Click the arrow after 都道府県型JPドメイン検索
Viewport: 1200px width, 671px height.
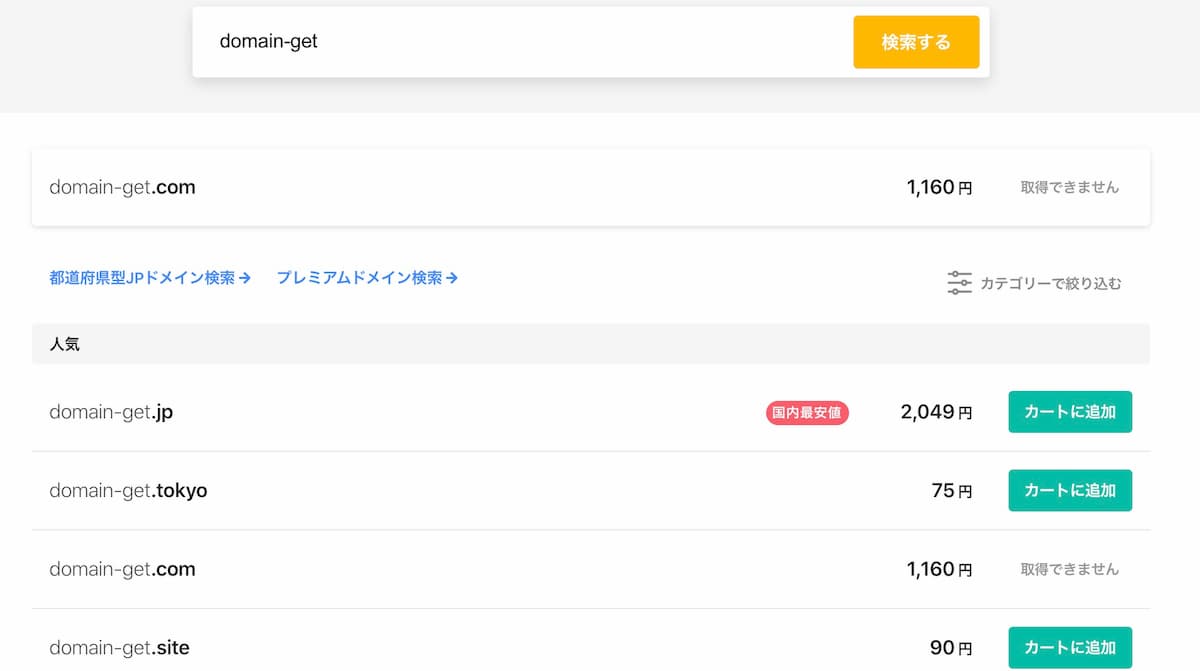[x=245, y=278]
